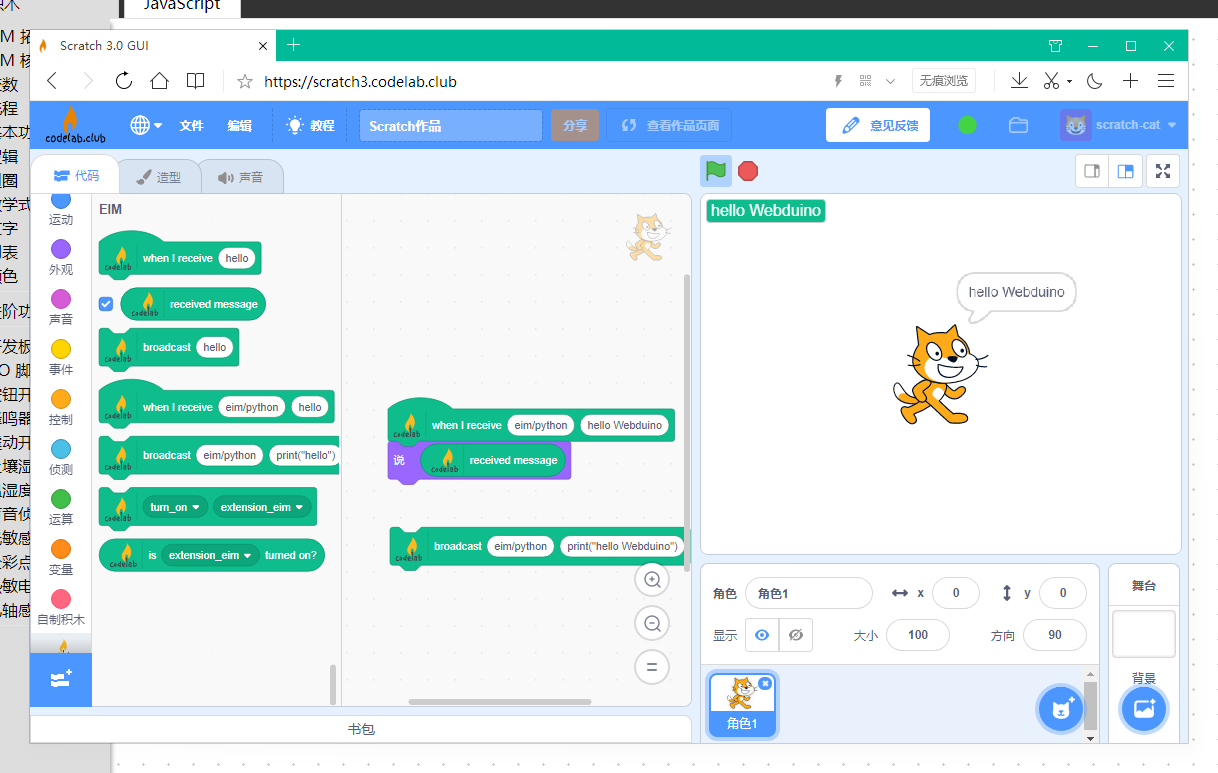1218x773 pixels.
Task: Open the browser downloads icon
Action: [1019, 81]
